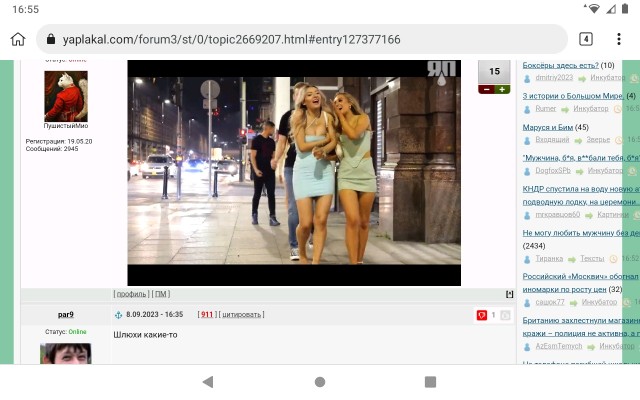The image size is (640, 400).
Task: Click the "Сообщений: 2945" text
Action: (x=52, y=149)
